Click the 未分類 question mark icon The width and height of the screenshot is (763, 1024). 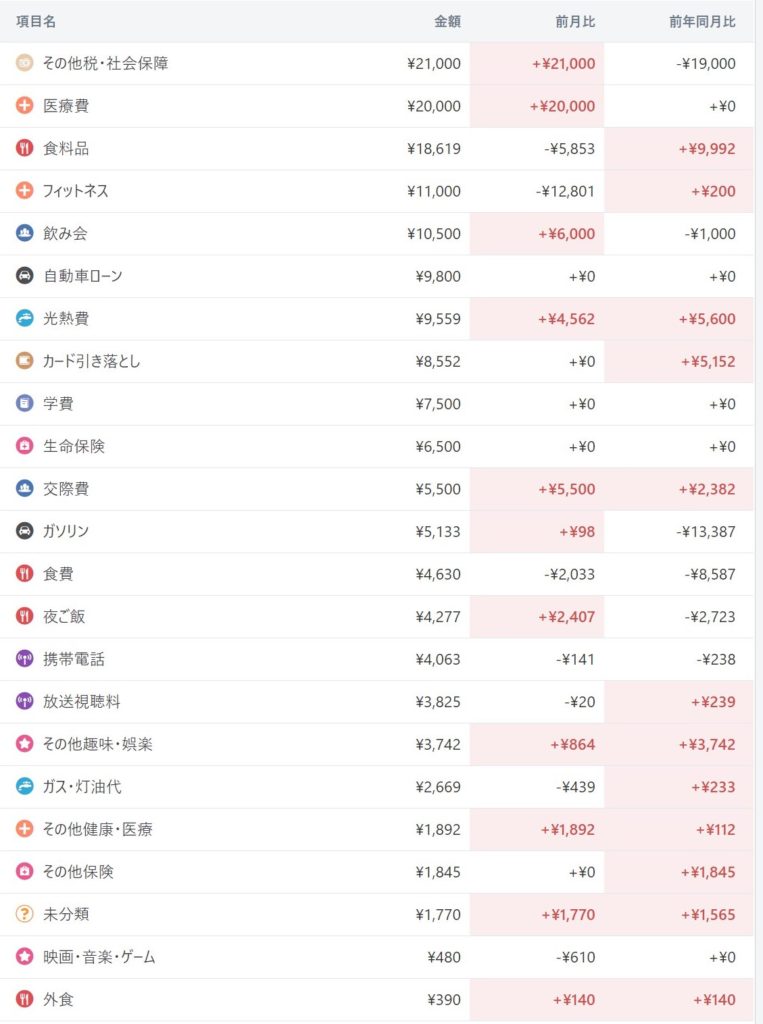[25, 914]
